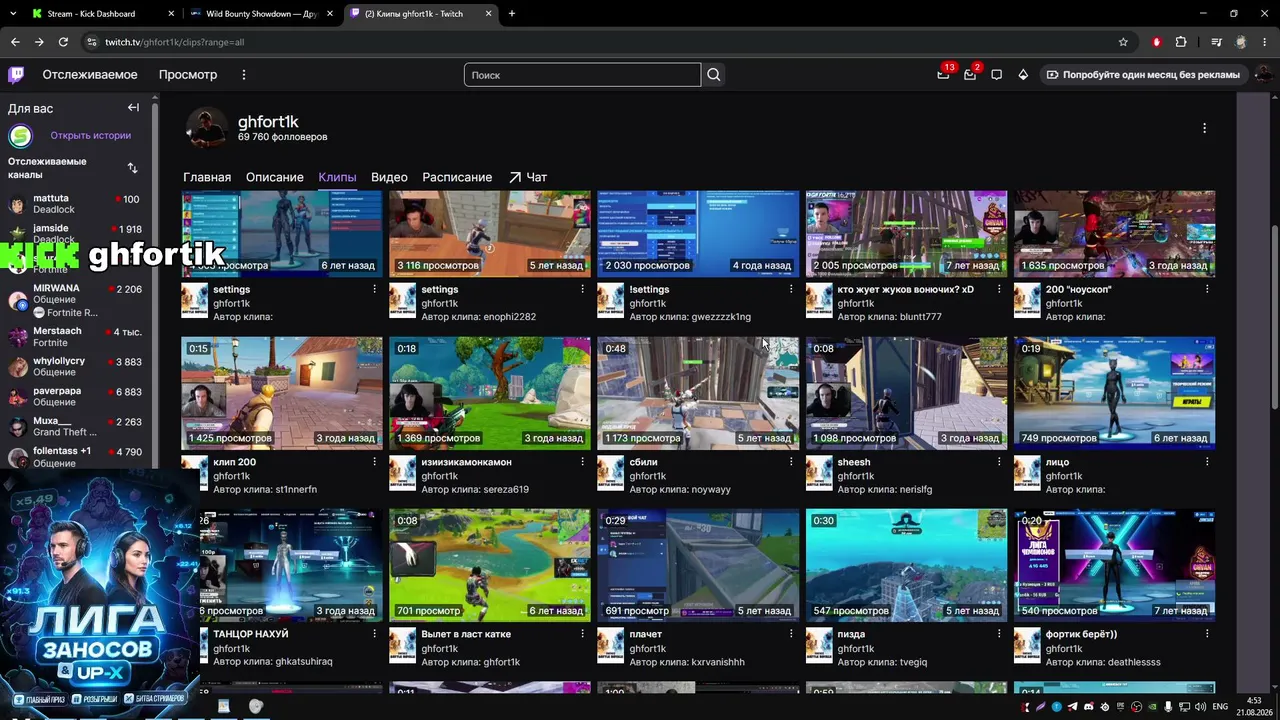1280x720 pixels.
Task: Open the Описание tab
Action: (x=275, y=177)
